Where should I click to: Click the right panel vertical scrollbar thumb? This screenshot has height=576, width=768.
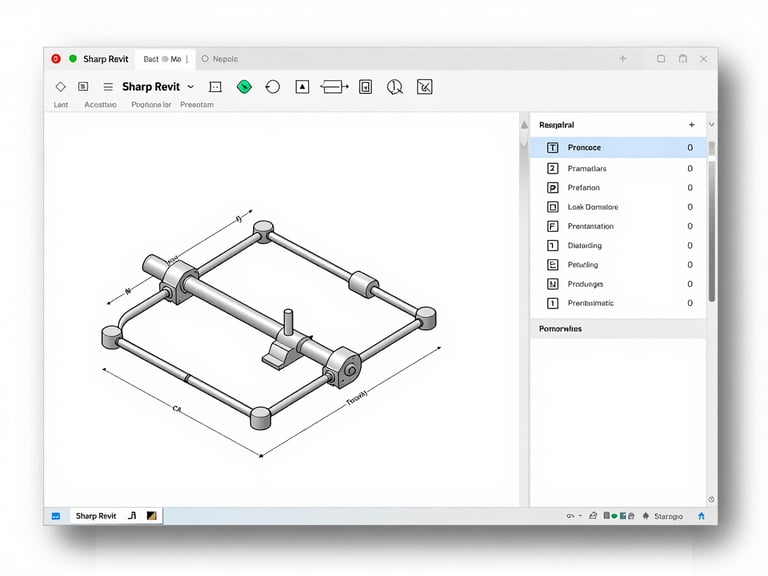(712, 230)
